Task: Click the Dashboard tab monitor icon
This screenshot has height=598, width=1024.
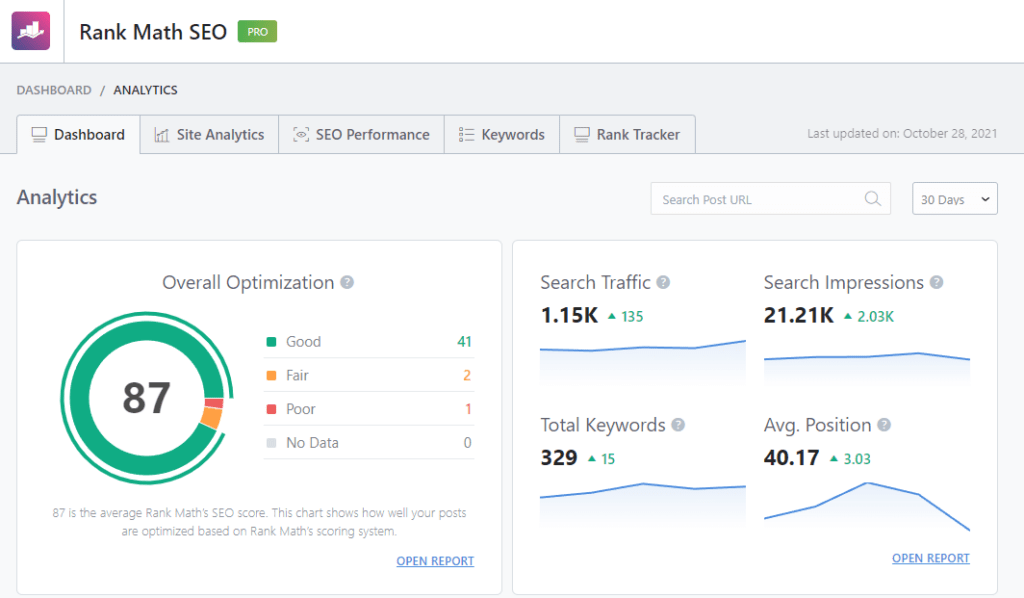Action: coord(39,134)
